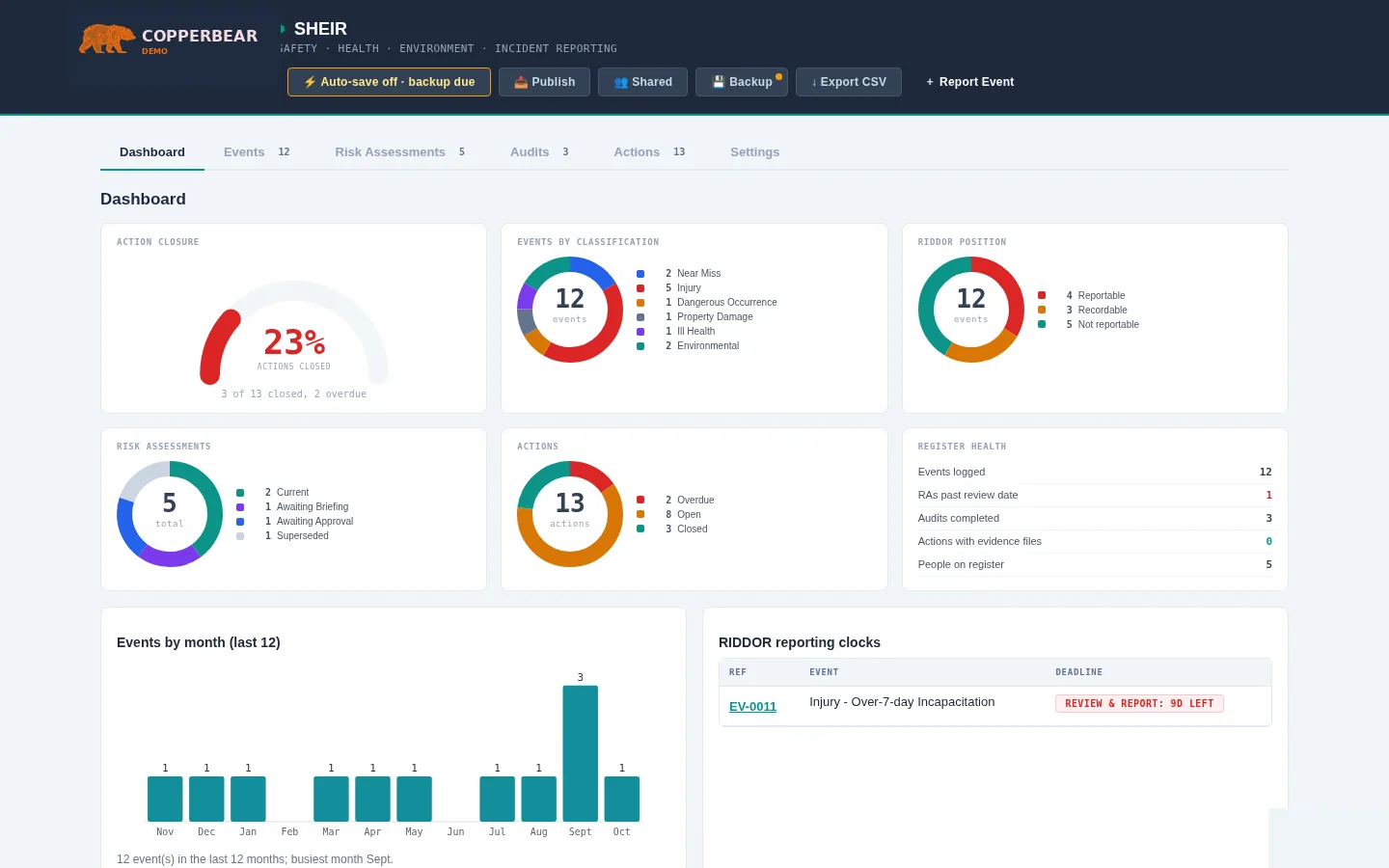Viewport: 1389px width, 868px height.
Task: Click the Review & Report: 9D Left badge
Action: pos(1139,704)
